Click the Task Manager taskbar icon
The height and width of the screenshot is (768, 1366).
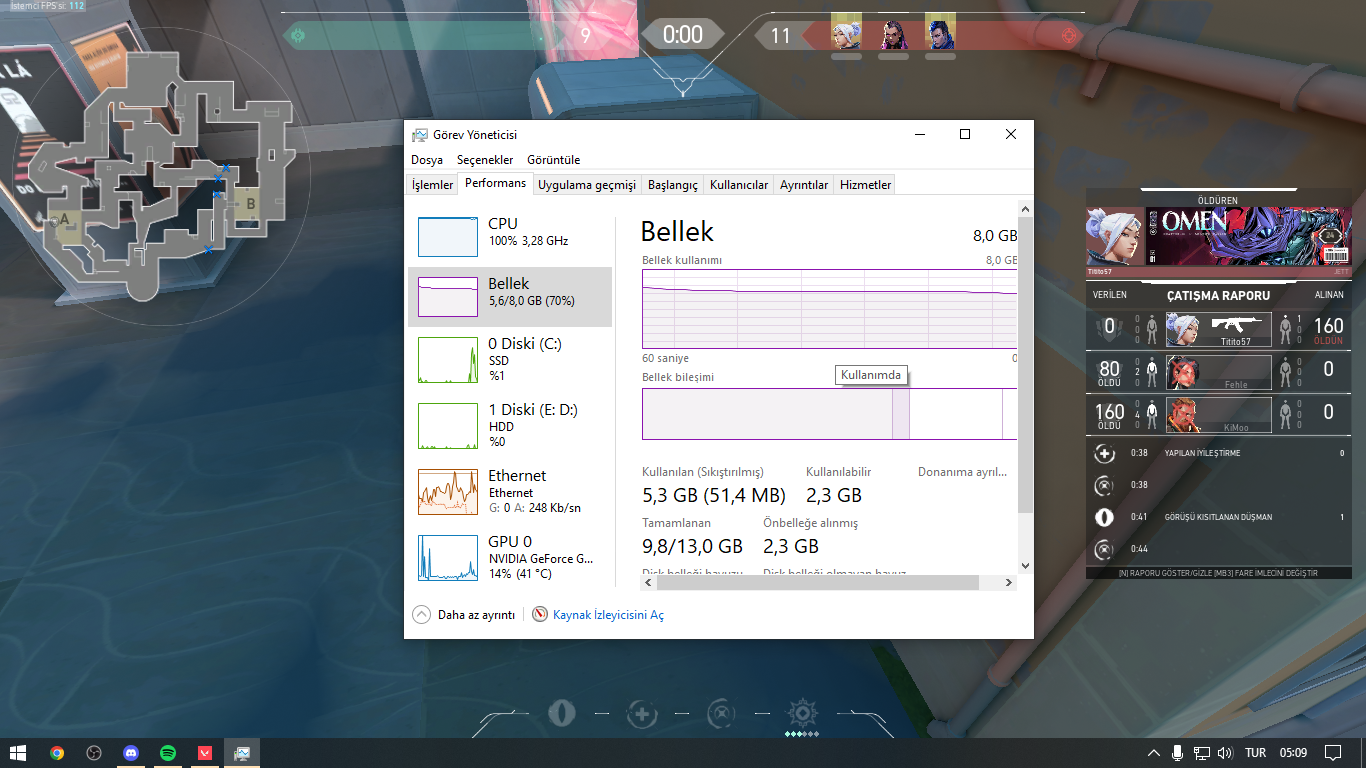coord(242,753)
